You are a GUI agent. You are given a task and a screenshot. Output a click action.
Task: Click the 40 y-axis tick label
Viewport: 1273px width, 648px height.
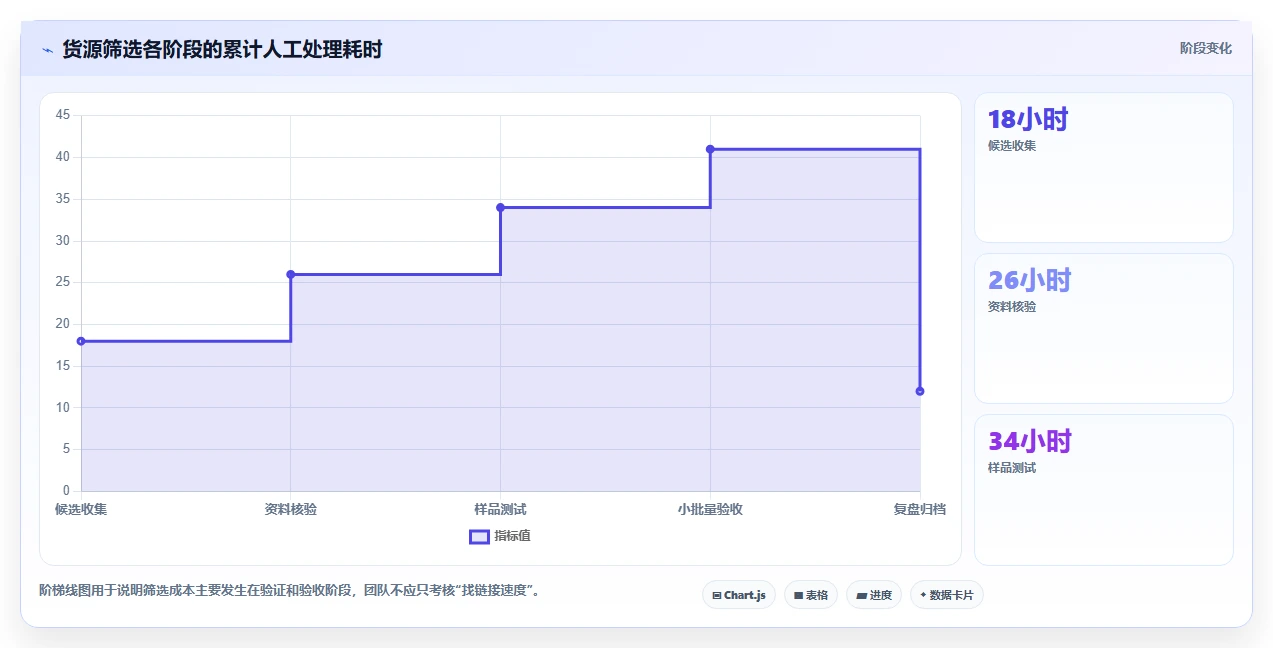(x=63, y=157)
